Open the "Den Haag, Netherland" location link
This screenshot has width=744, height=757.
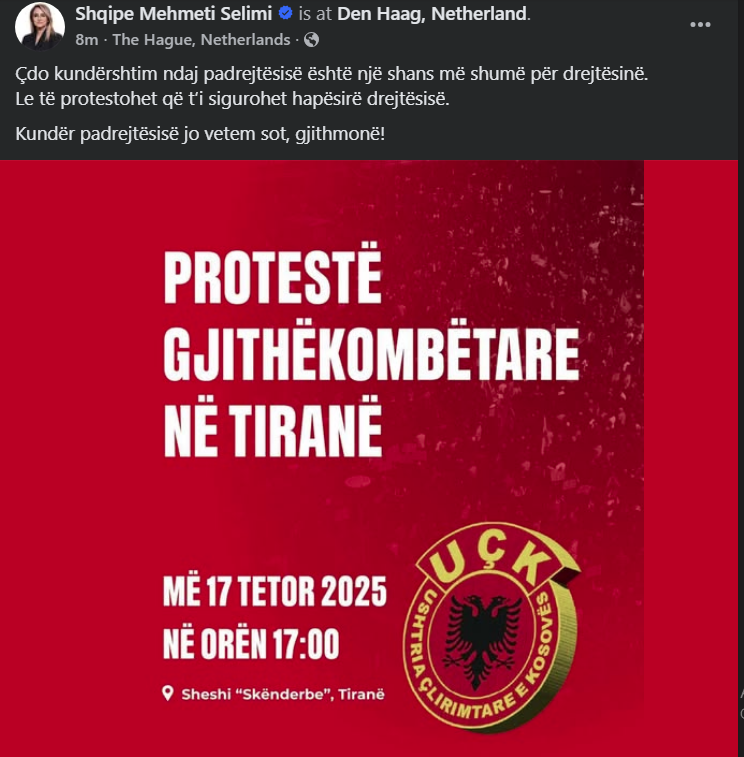(x=431, y=15)
